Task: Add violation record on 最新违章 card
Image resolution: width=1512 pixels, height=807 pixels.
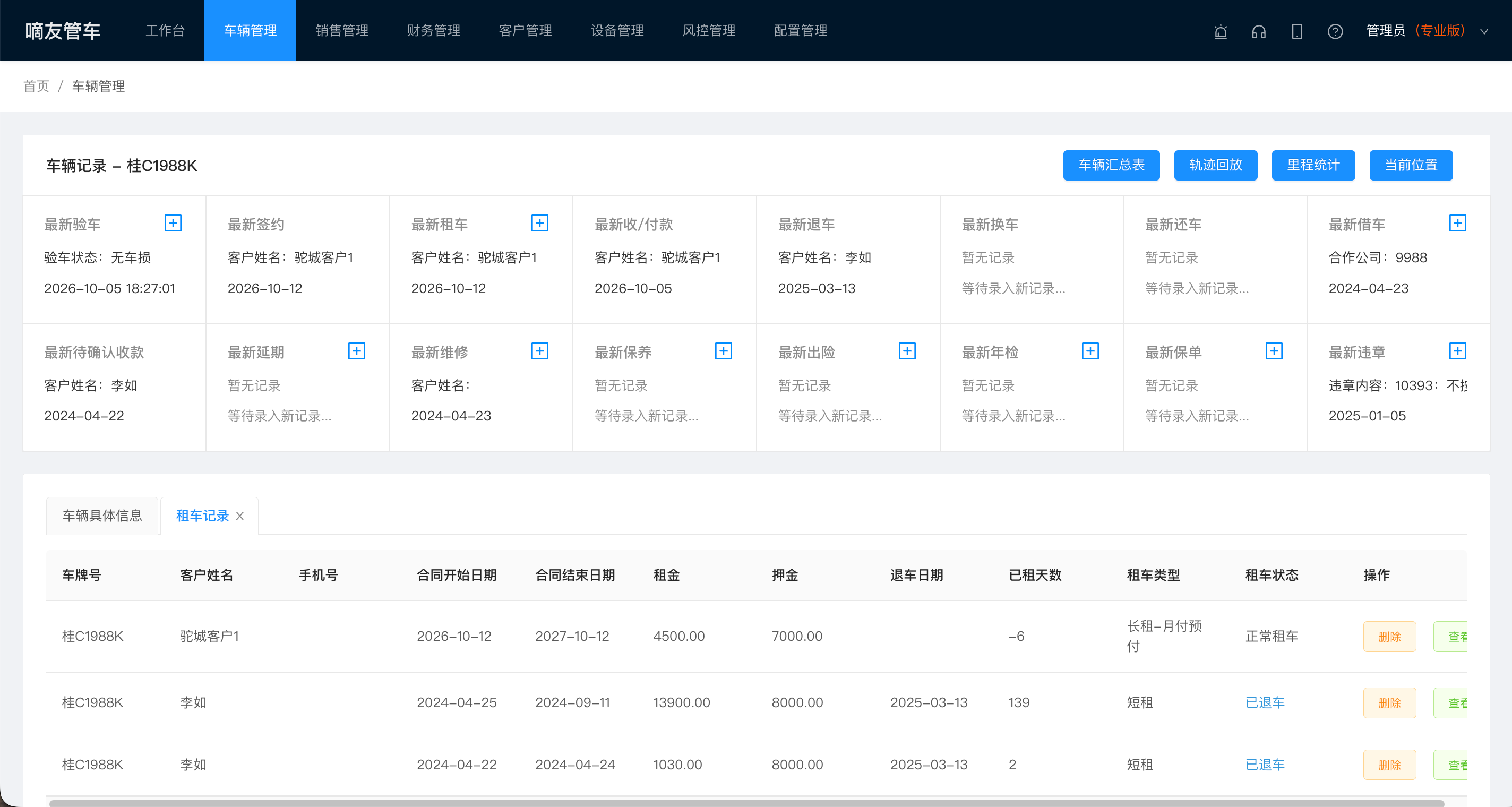Action: coord(1457,351)
